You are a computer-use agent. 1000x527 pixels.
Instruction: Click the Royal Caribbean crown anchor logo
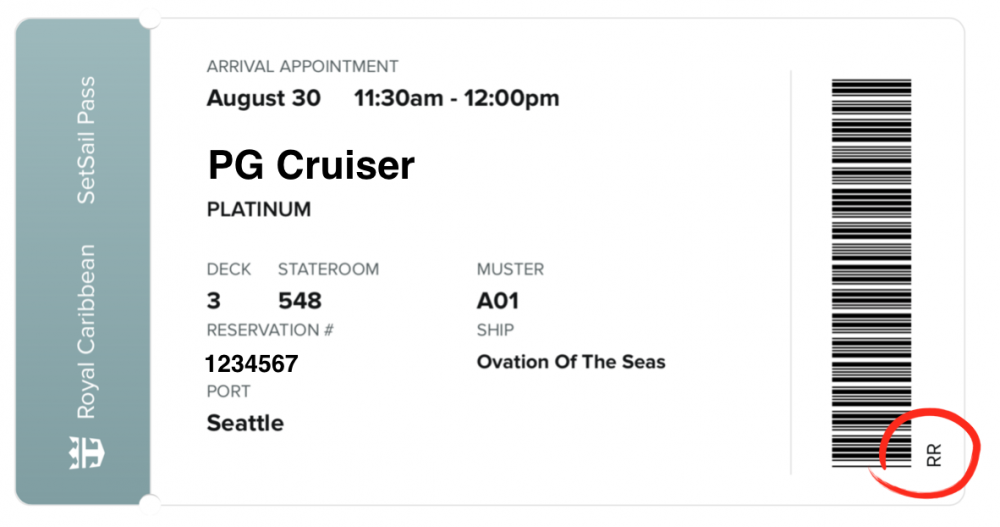pyautogui.click(x=86, y=452)
